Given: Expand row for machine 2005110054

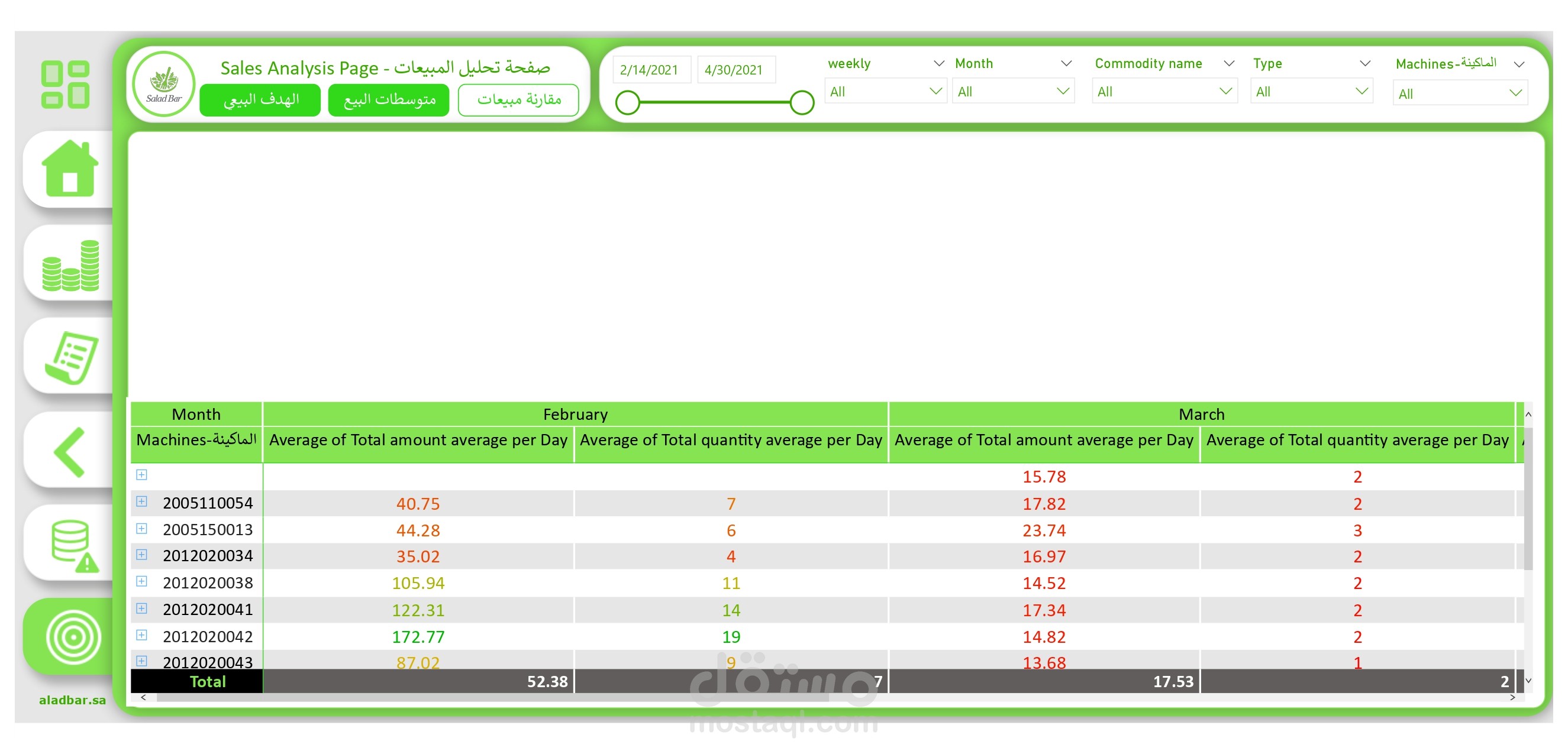Looking at the screenshot, I should pyautogui.click(x=141, y=501).
